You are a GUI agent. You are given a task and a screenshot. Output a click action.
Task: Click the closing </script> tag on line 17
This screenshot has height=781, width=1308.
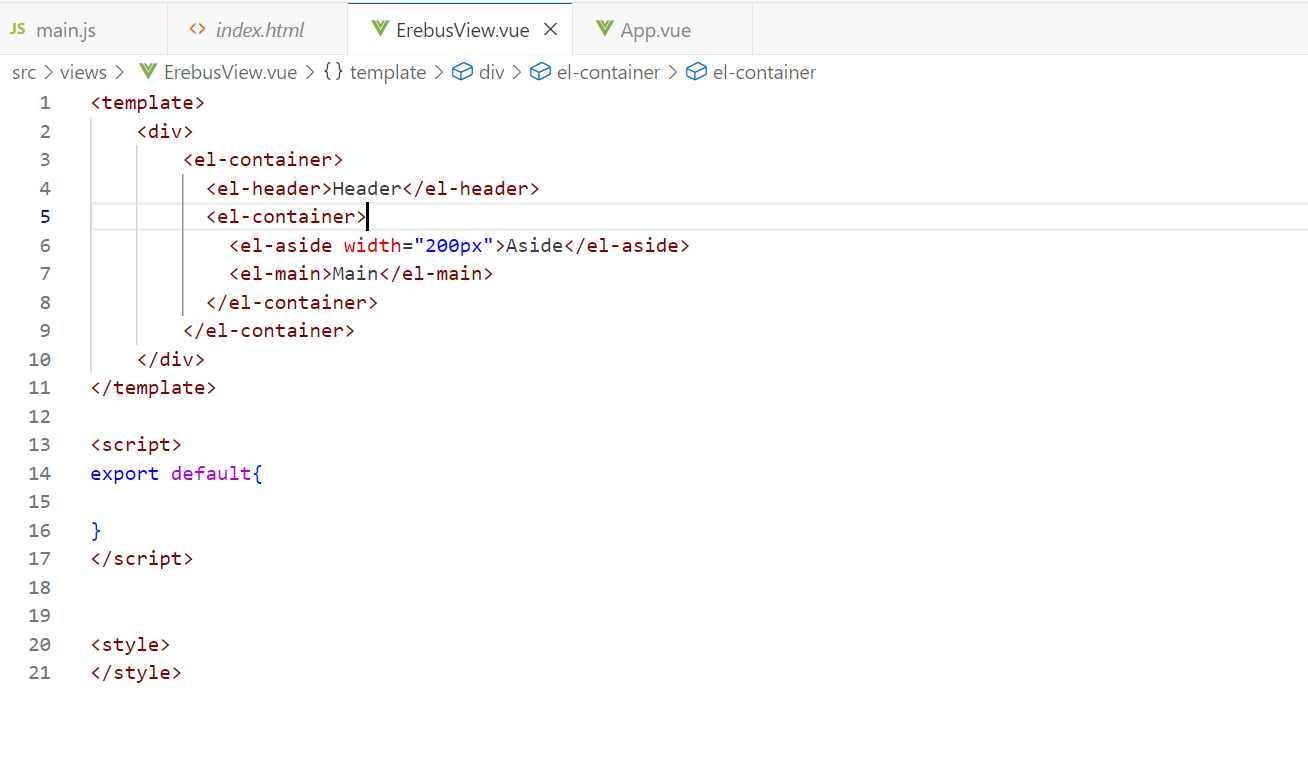click(142, 559)
